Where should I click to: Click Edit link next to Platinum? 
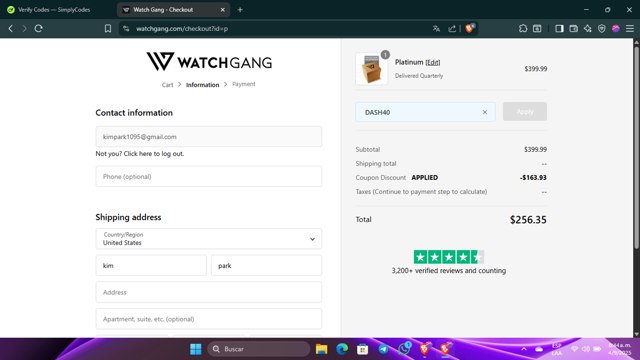click(433, 62)
